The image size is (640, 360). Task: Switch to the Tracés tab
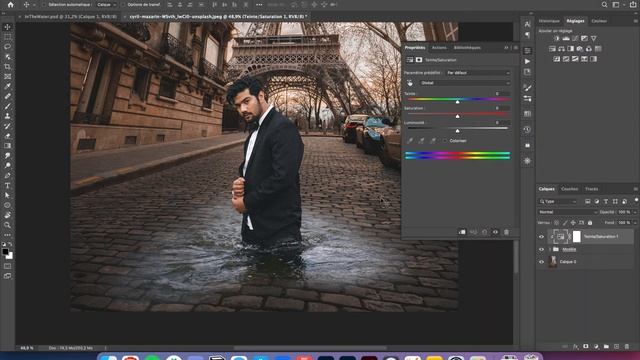tap(591, 189)
